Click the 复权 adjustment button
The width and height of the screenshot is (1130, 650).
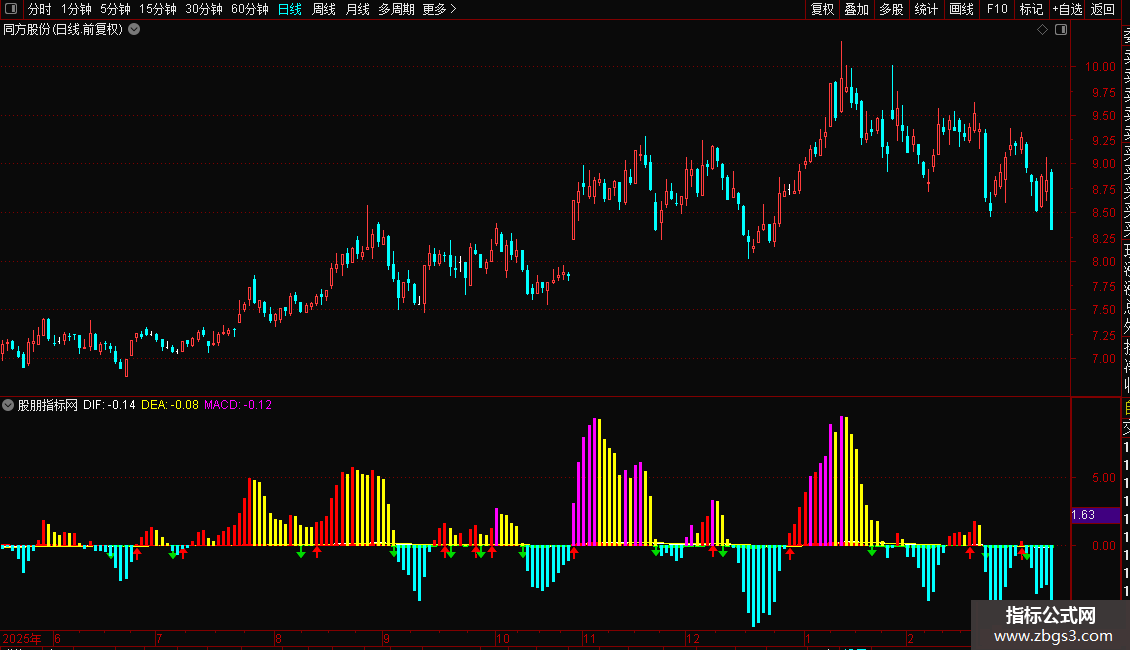pyautogui.click(x=822, y=9)
